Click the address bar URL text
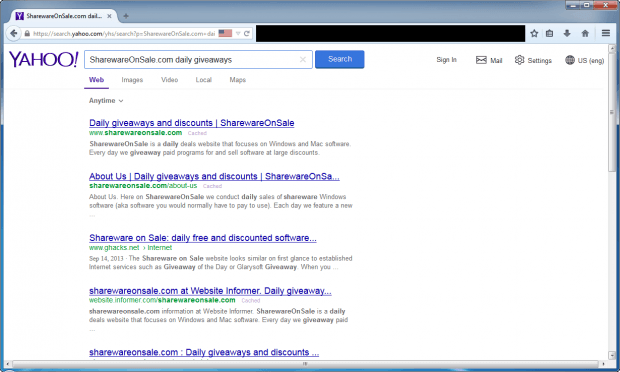The height and width of the screenshot is (372, 620). coord(124,34)
